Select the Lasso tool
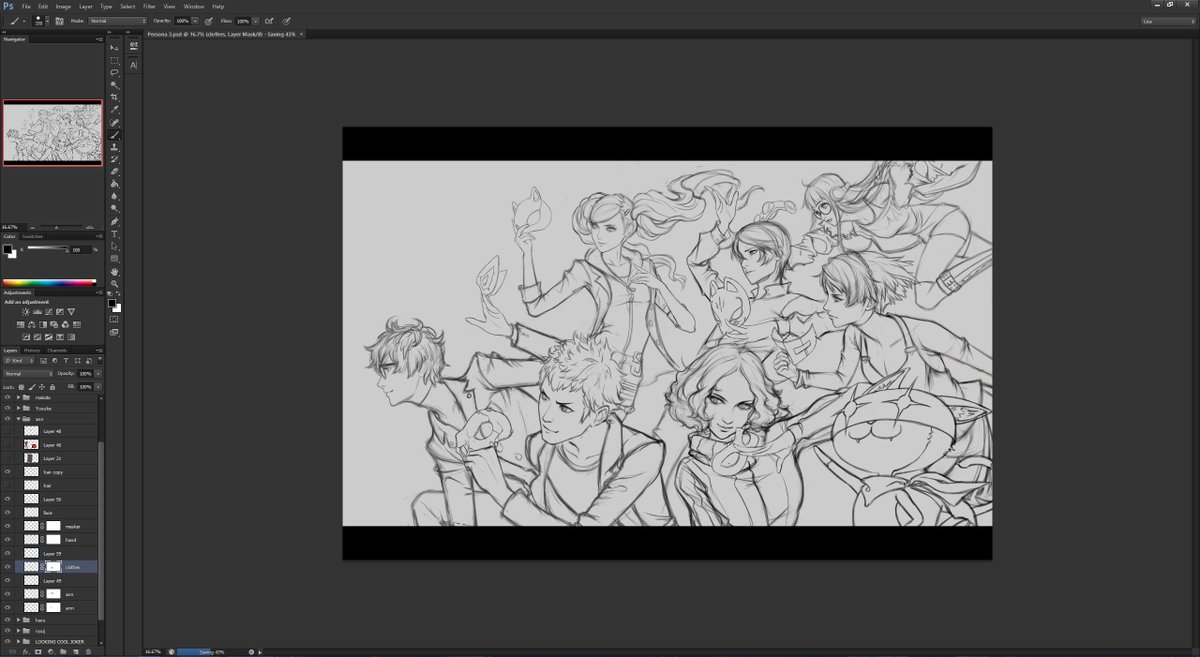Viewport: 1200px width, 657px height. pos(114,72)
